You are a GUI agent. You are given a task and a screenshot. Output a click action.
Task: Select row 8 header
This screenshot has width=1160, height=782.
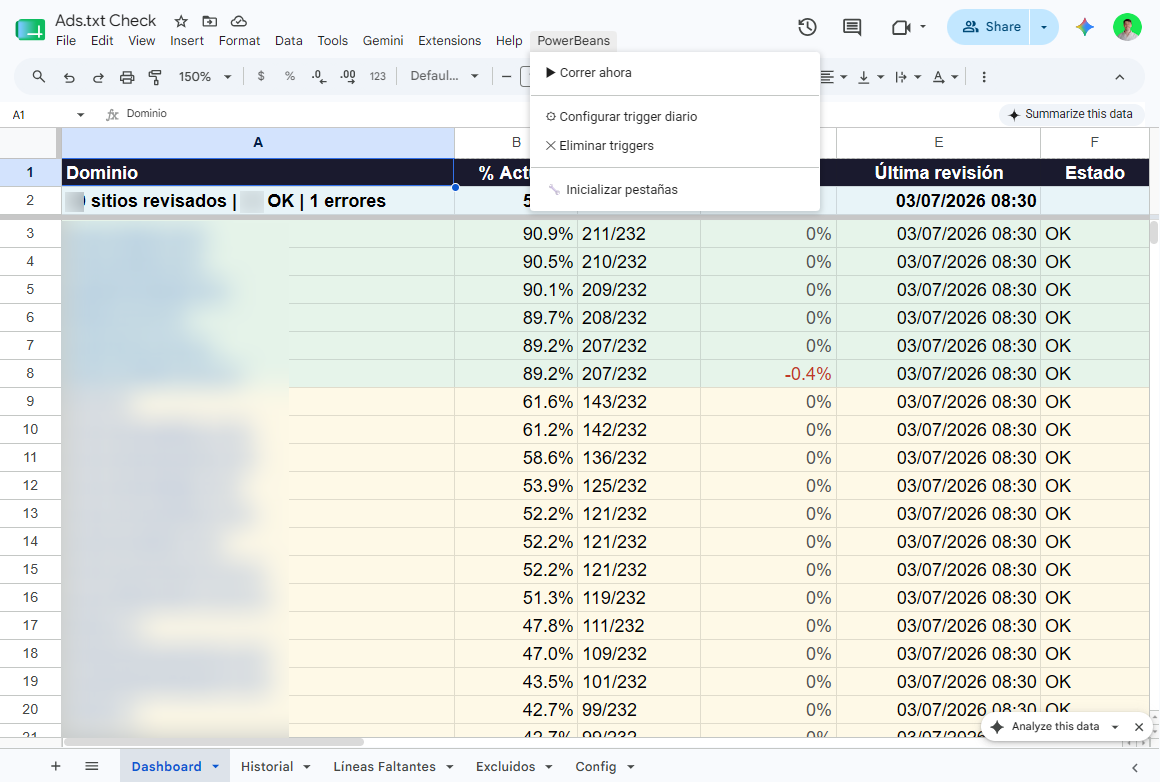30,374
